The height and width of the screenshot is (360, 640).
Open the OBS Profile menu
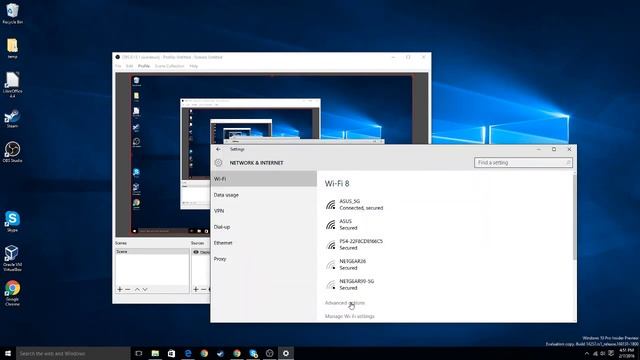click(x=144, y=66)
